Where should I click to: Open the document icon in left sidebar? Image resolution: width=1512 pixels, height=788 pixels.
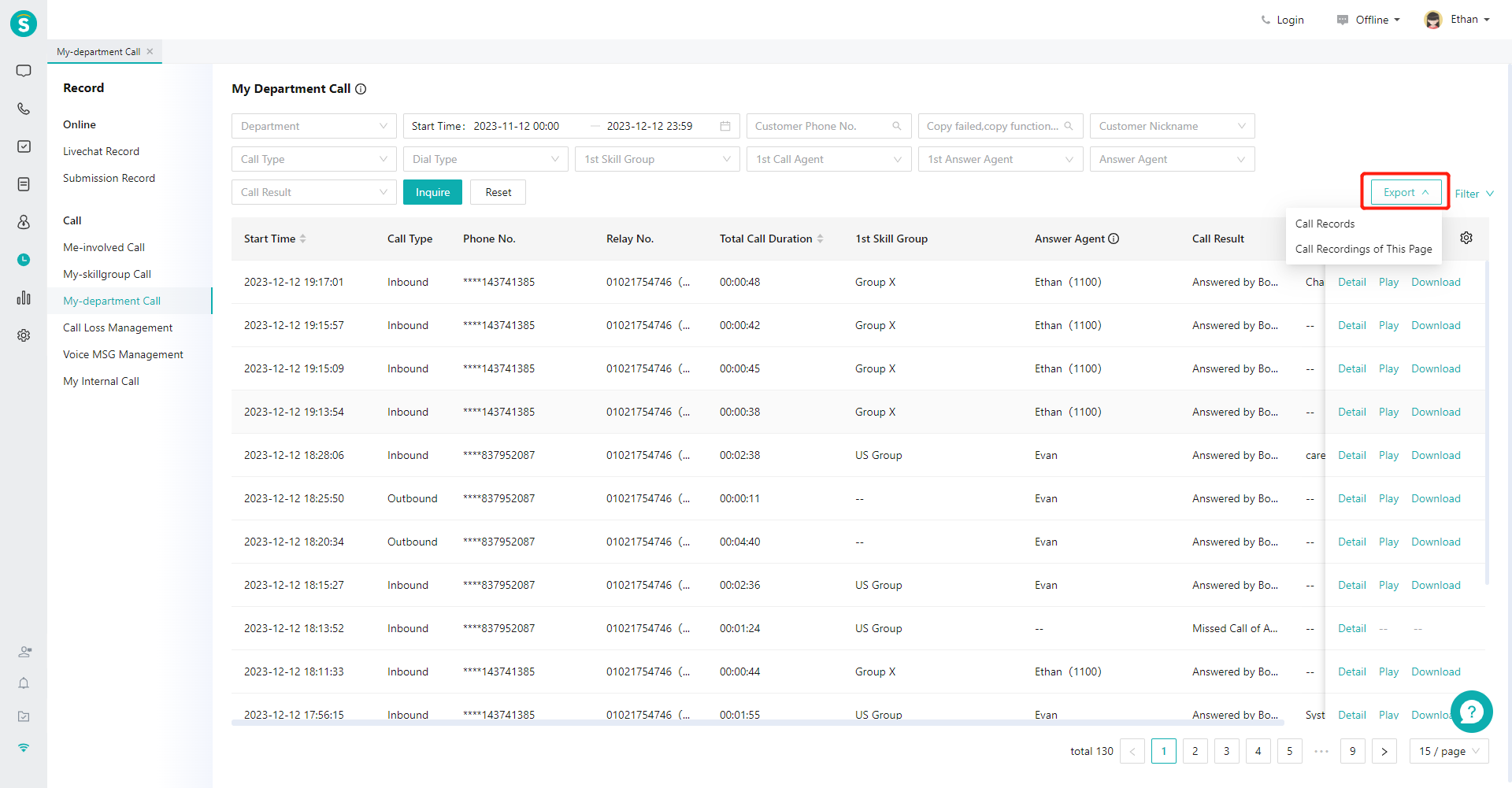tap(24, 184)
